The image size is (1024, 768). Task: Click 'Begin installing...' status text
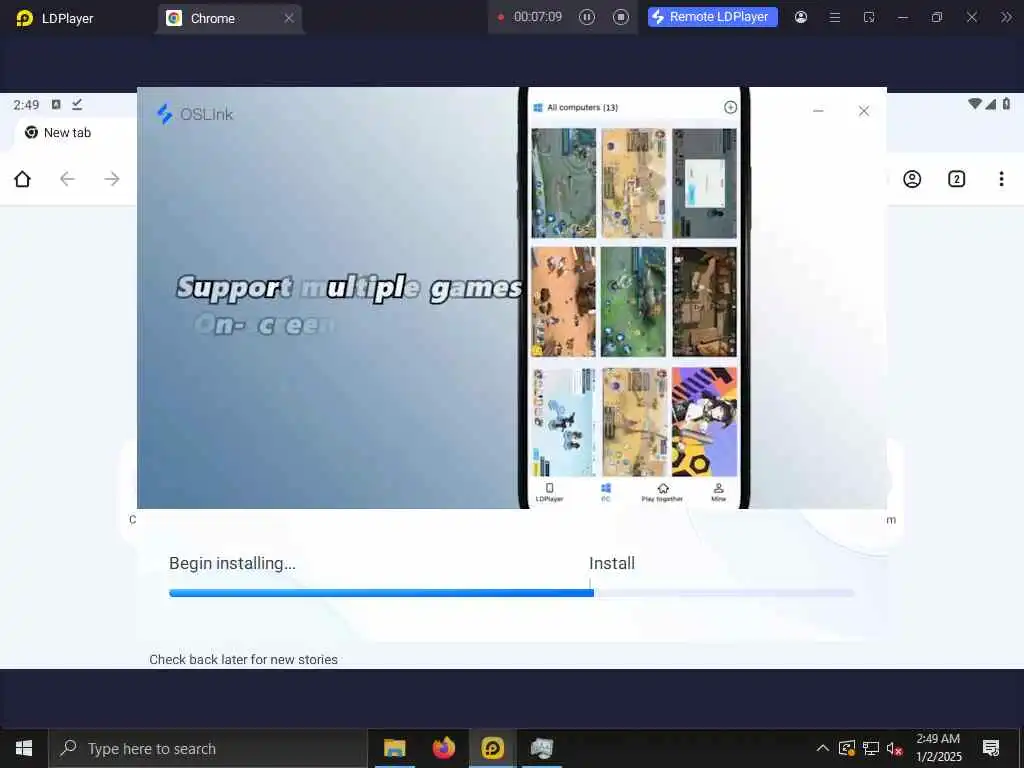(x=232, y=563)
